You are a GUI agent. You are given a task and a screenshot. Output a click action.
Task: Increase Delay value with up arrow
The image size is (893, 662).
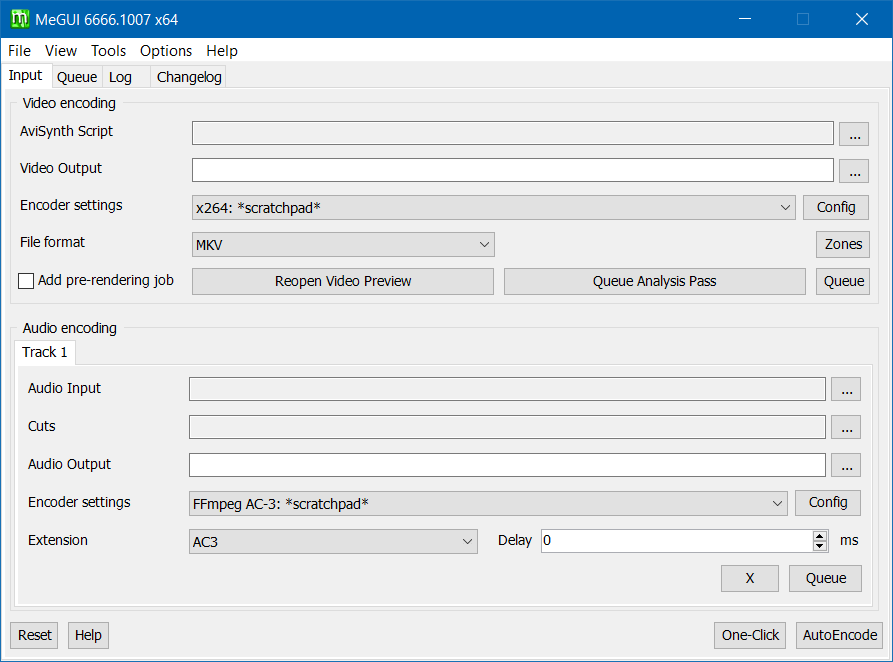[820, 536]
